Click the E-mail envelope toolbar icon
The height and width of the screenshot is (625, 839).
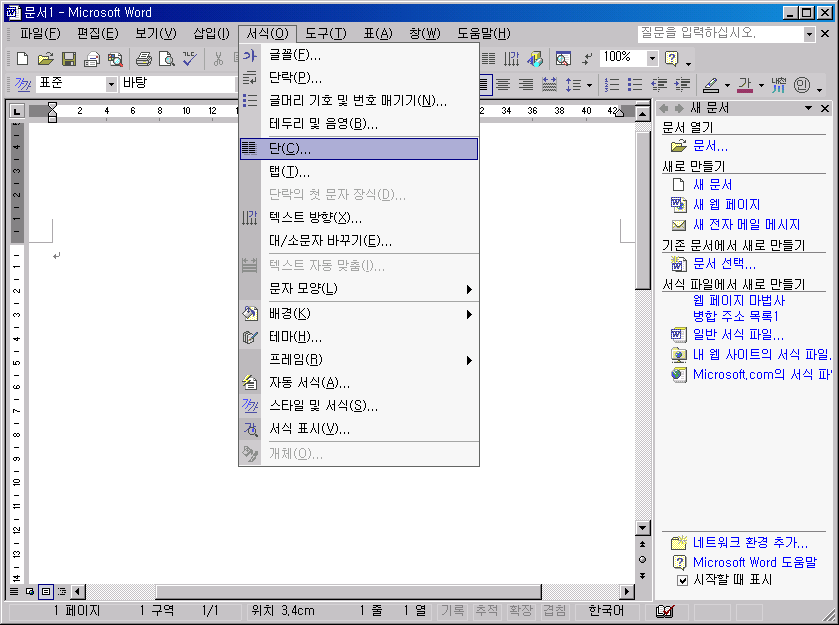point(92,58)
